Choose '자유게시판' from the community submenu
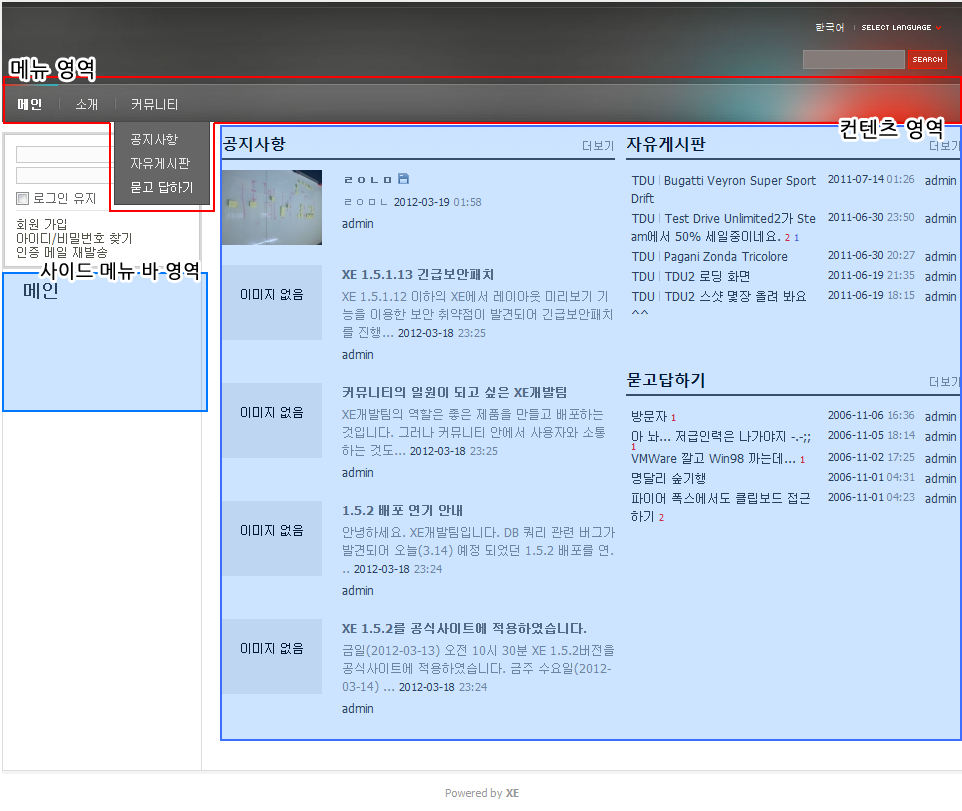The width and height of the screenshot is (962, 811). coord(160,163)
